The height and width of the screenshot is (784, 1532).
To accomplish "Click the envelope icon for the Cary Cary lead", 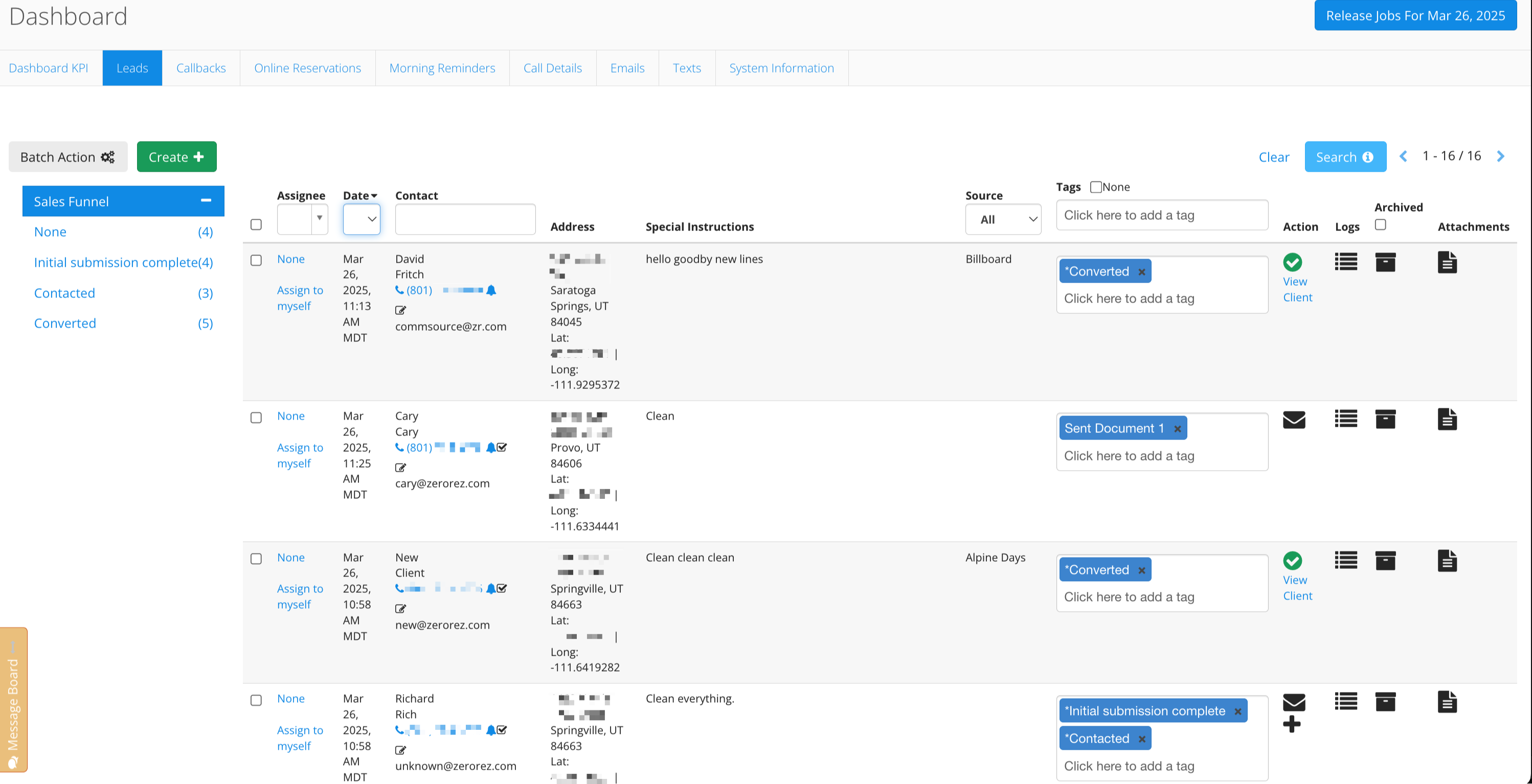I will 1294,420.
